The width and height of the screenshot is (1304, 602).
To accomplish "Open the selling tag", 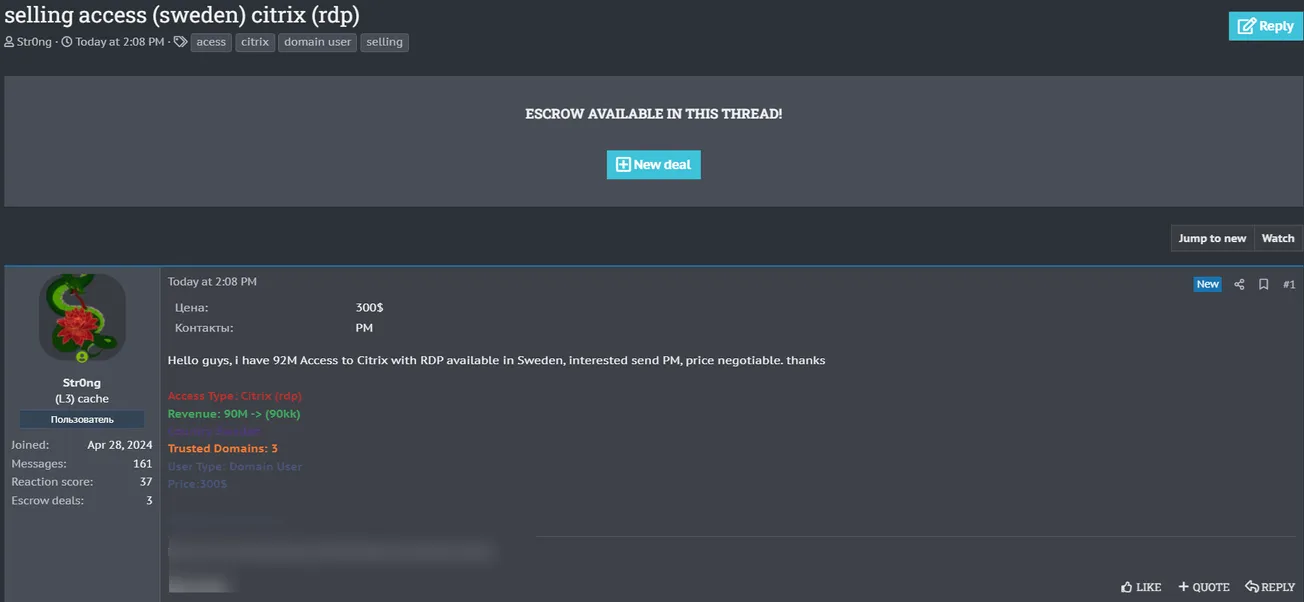I will point(384,42).
